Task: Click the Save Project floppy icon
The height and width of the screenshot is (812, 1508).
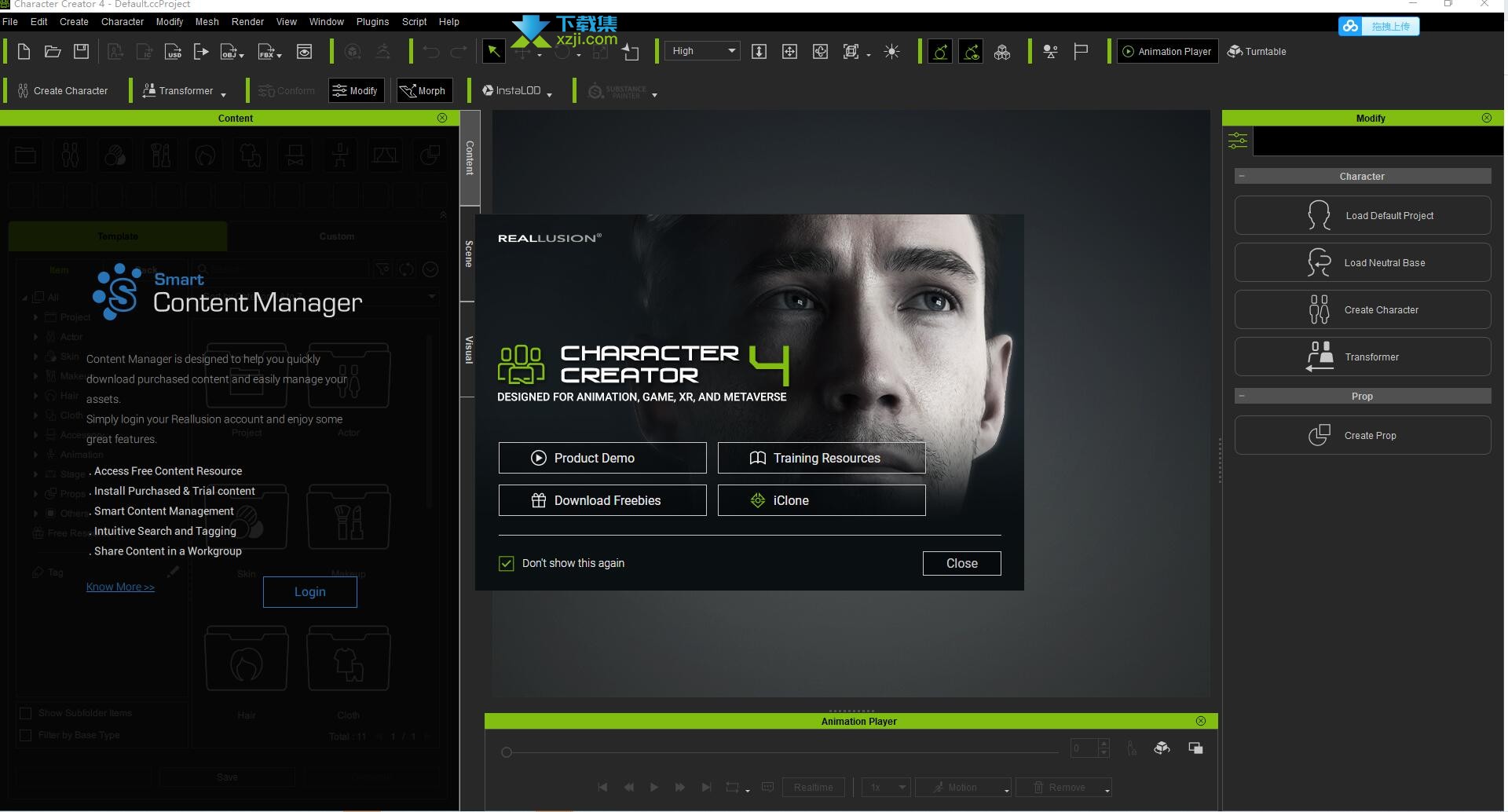Action: coord(81,52)
